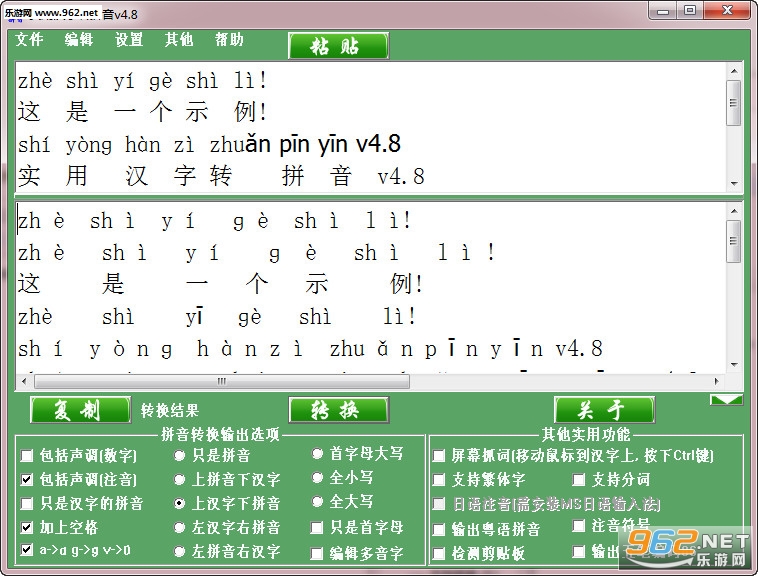This screenshot has height=576, width=758.
Task: Click up arrow of result text scrollbar
Action: click(x=734, y=211)
